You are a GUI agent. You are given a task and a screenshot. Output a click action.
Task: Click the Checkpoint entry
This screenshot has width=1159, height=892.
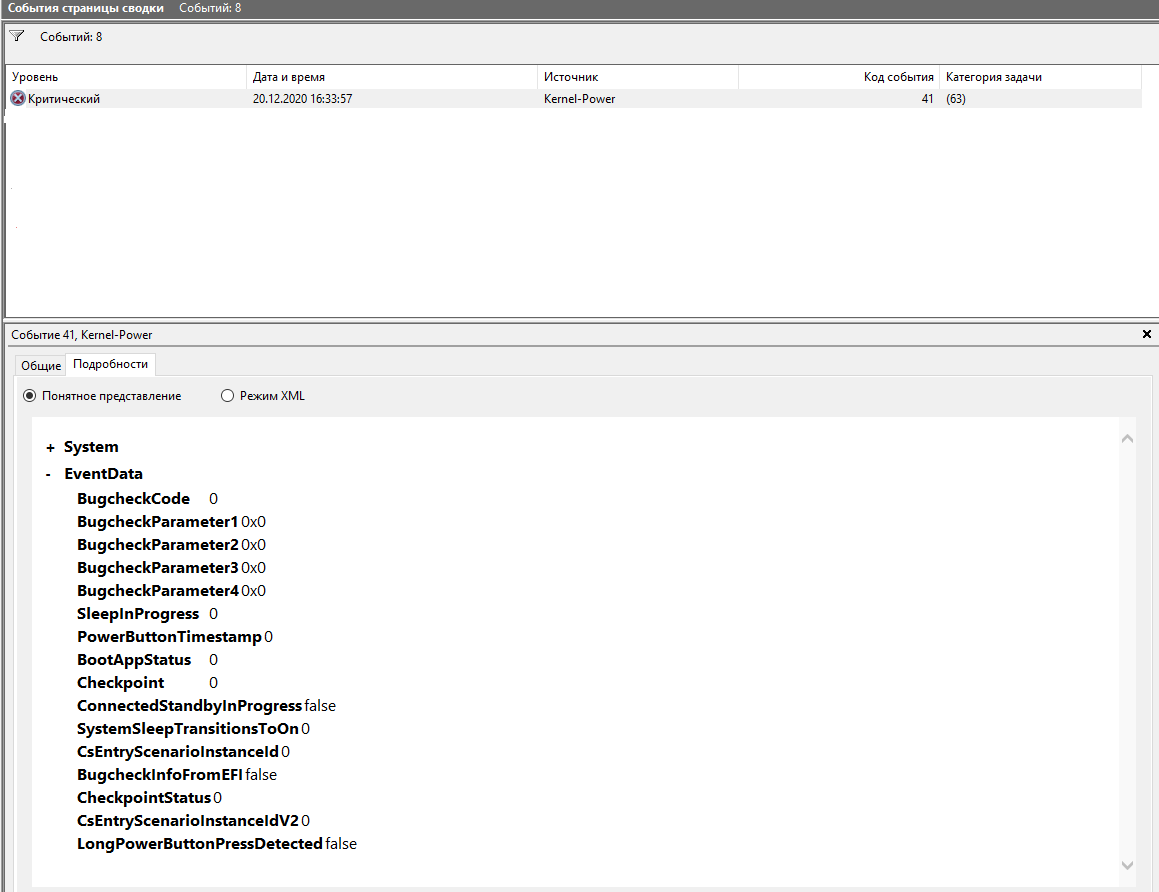coord(147,682)
